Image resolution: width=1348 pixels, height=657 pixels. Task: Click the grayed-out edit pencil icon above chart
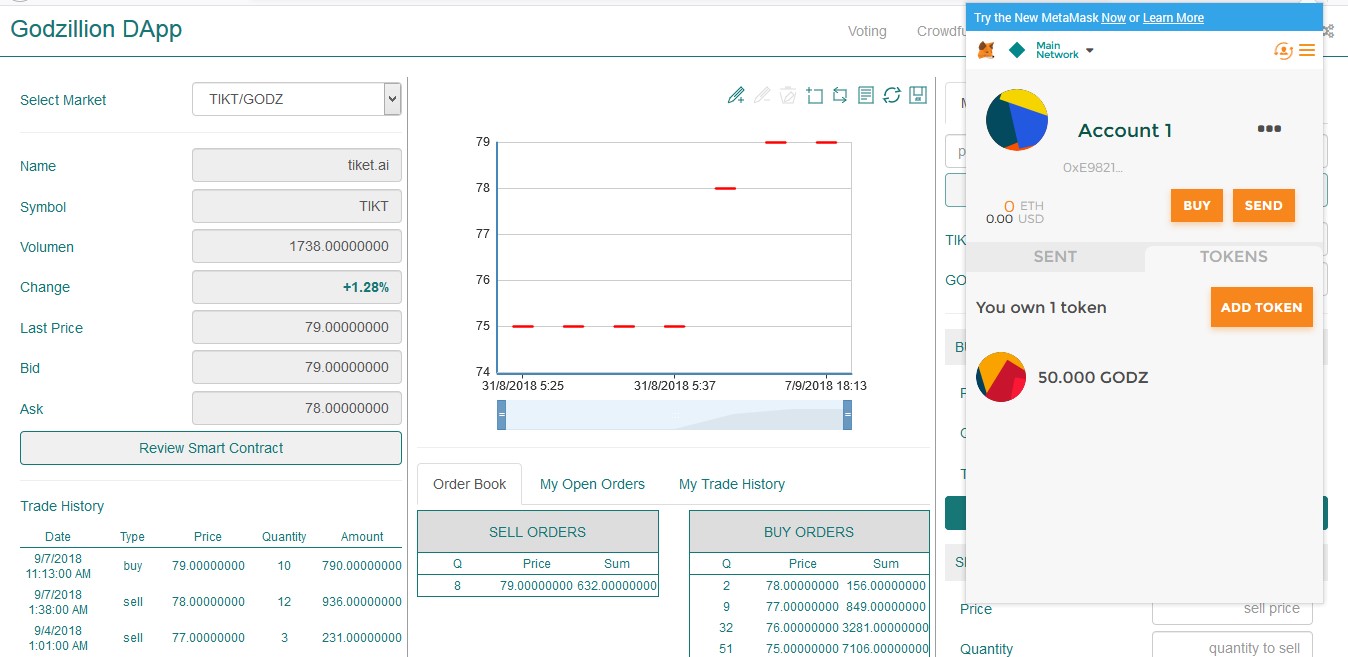(762, 95)
